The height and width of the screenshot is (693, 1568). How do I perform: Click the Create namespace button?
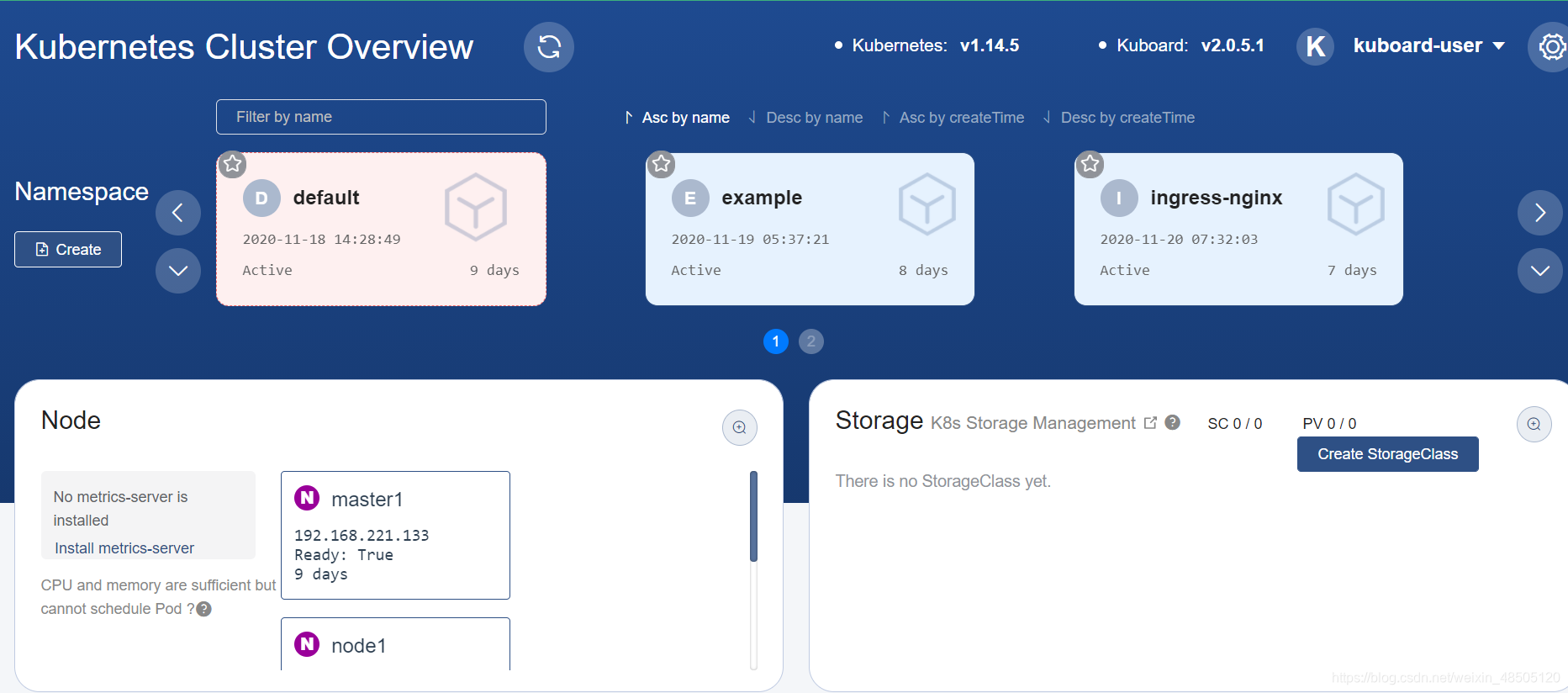(x=68, y=250)
